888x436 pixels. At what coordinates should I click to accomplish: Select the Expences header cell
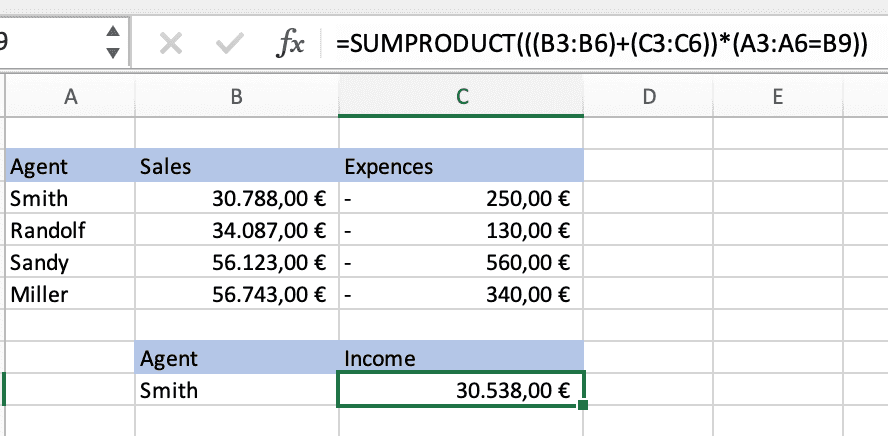click(461, 166)
